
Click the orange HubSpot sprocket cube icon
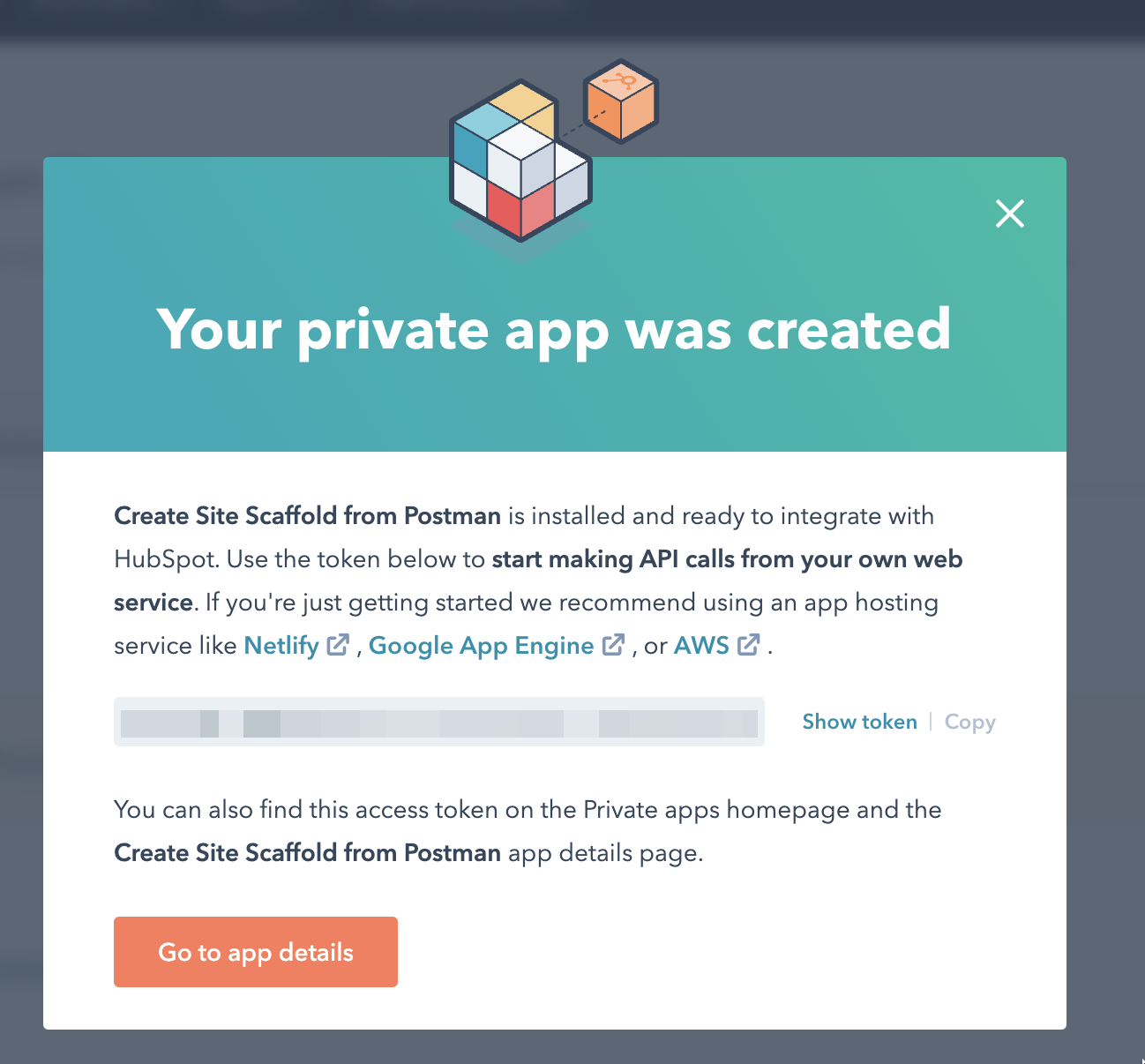click(x=620, y=100)
